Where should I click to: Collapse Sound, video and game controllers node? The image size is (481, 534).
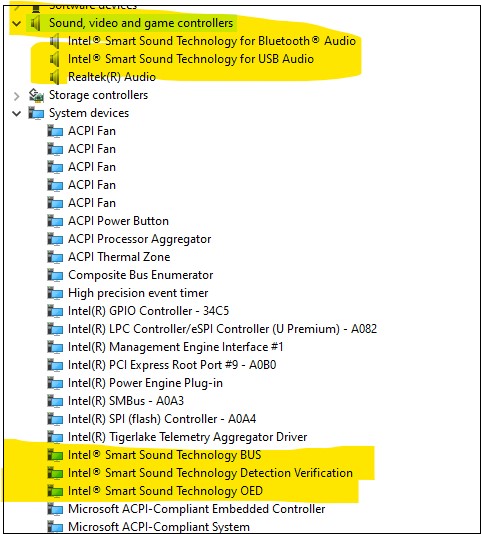coord(16,23)
